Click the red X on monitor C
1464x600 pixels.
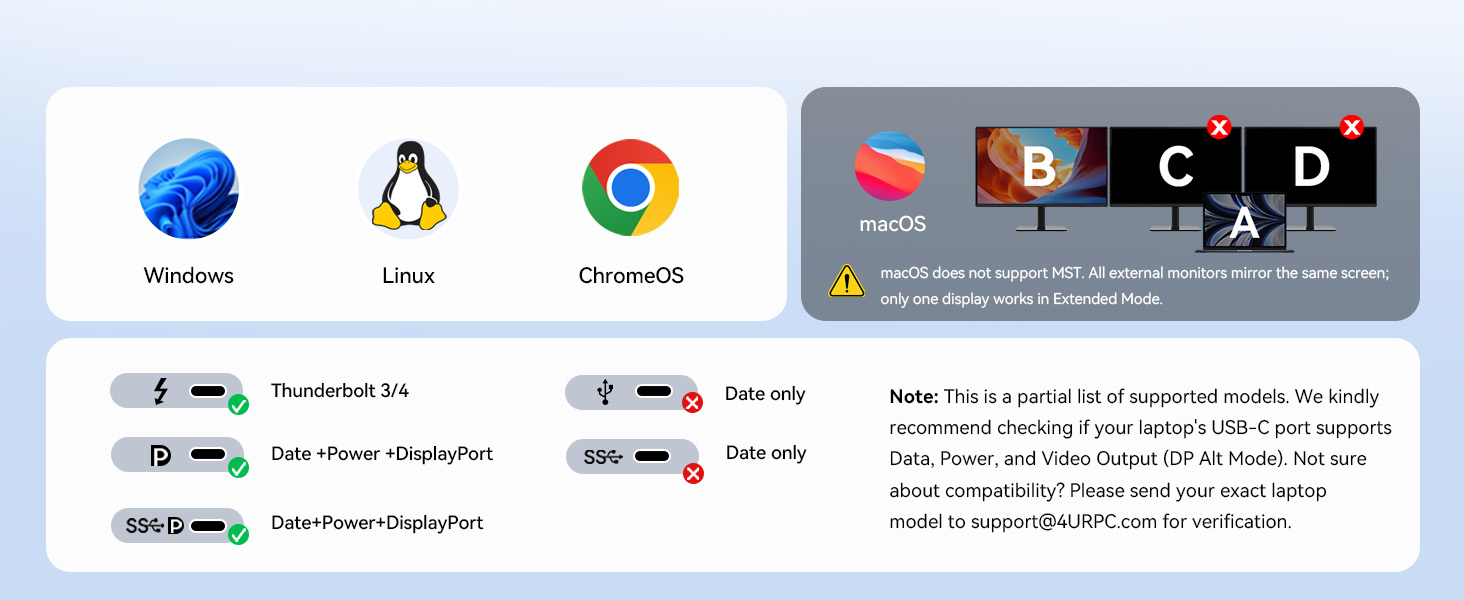pyautogui.click(x=1219, y=127)
